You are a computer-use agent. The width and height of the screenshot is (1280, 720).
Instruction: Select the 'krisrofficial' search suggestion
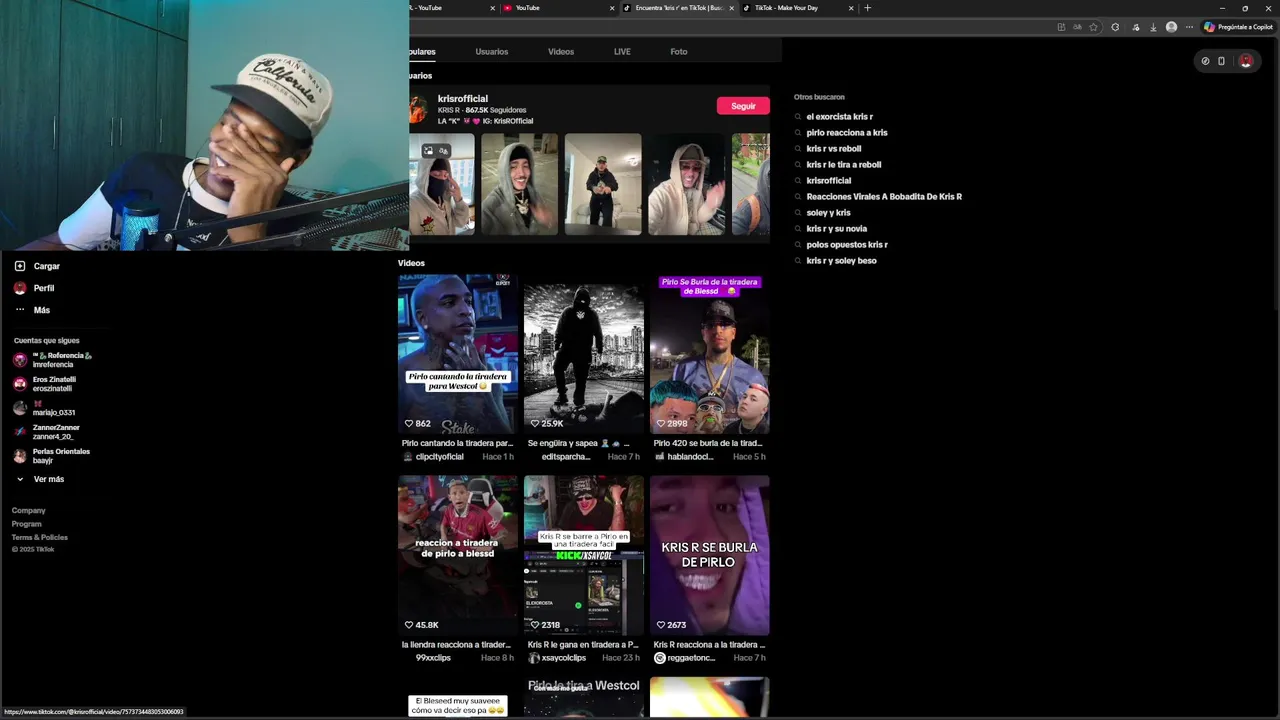[829, 181]
